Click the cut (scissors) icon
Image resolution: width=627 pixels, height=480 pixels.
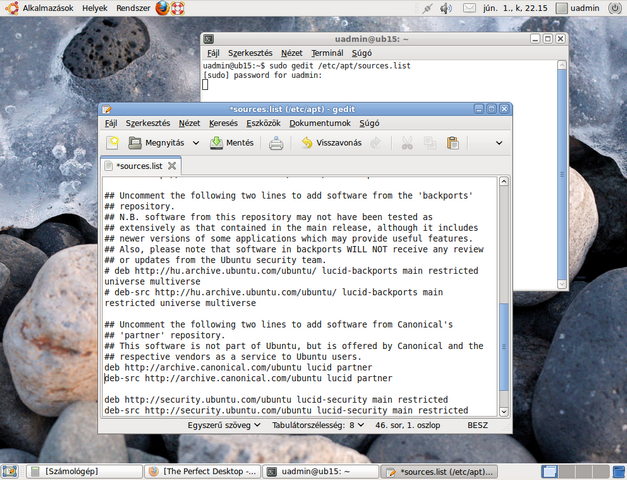tap(407, 143)
